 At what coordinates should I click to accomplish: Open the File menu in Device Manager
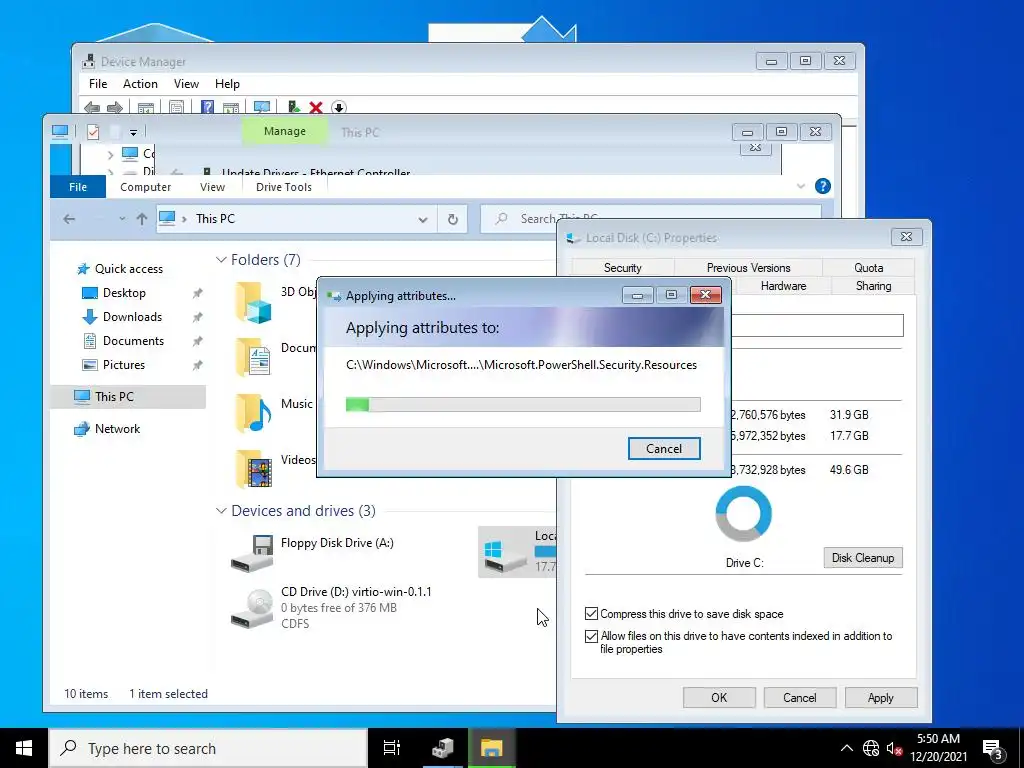(98, 84)
